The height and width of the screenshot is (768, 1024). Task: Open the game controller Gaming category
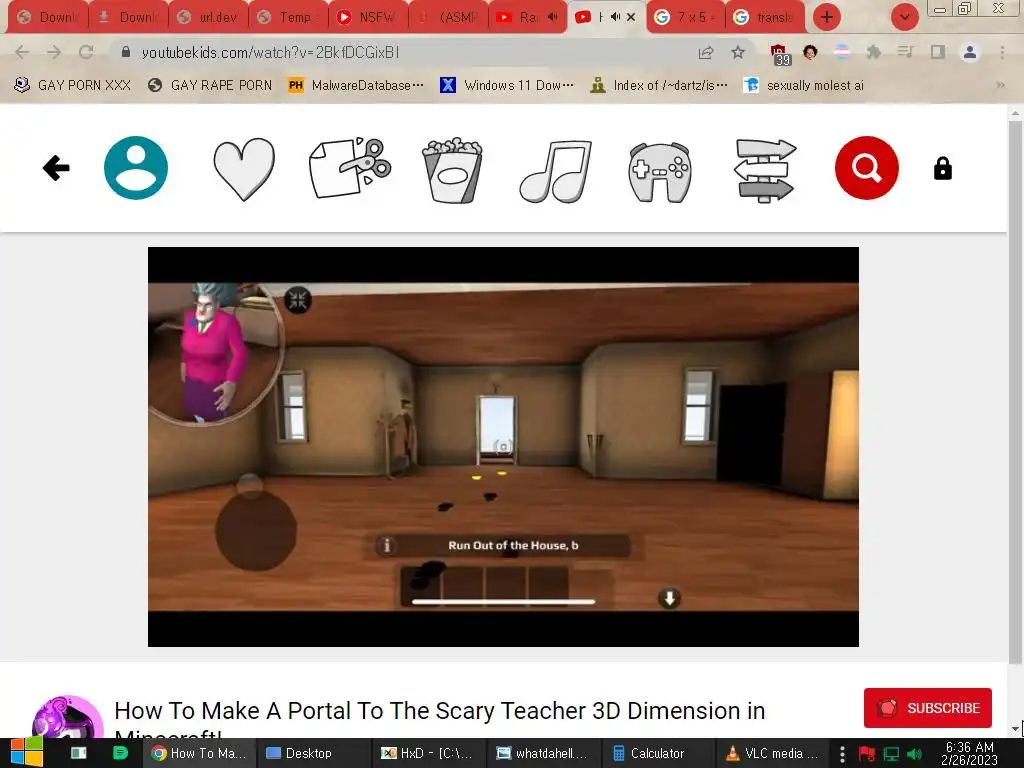pyautogui.click(x=660, y=172)
